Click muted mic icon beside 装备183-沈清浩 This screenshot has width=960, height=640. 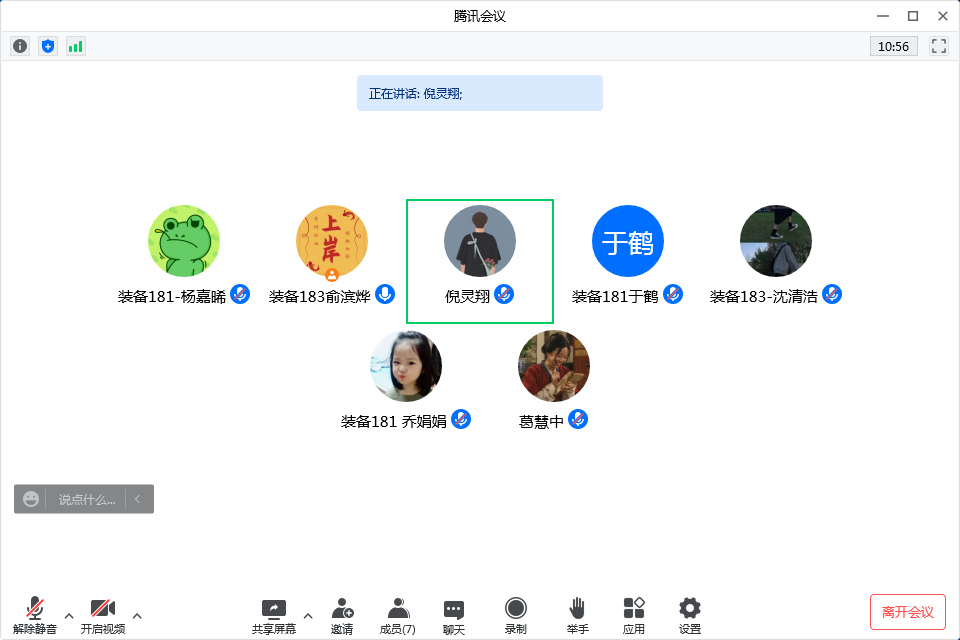pyautogui.click(x=832, y=295)
